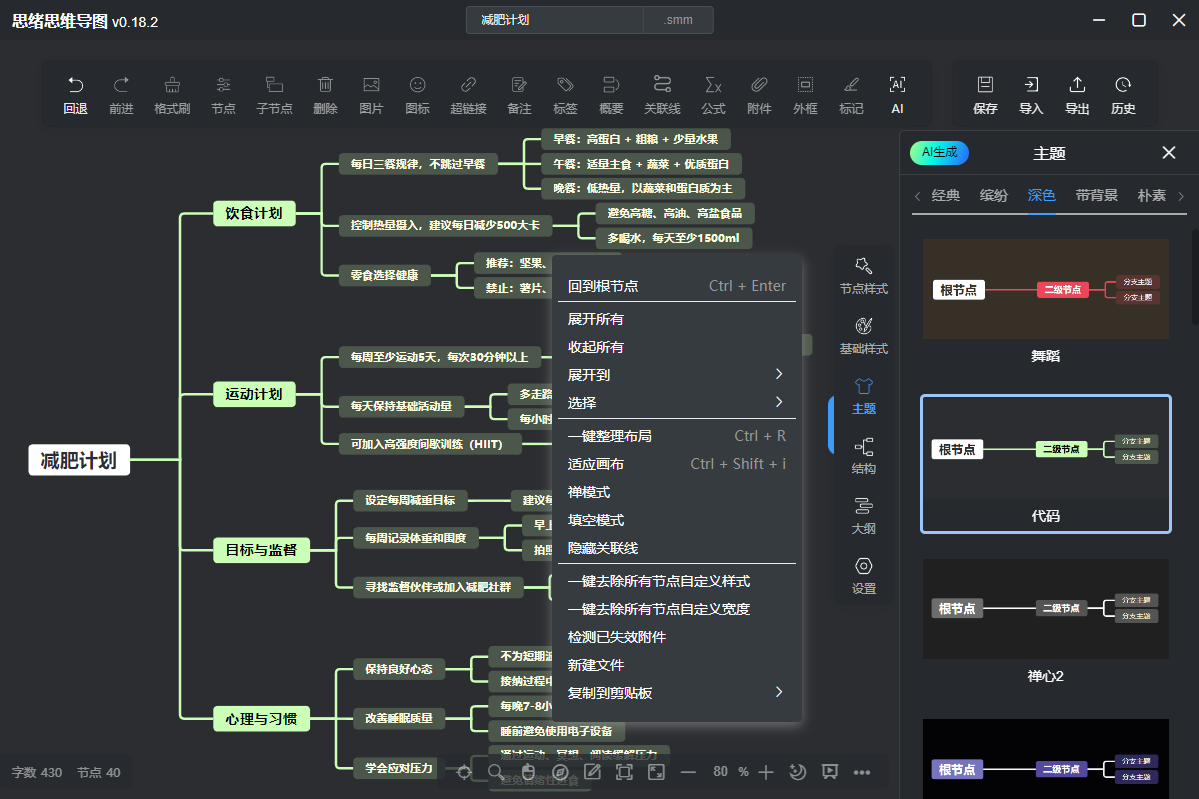Open the three-dots more options
The height and width of the screenshot is (799, 1199).
click(x=862, y=772)
